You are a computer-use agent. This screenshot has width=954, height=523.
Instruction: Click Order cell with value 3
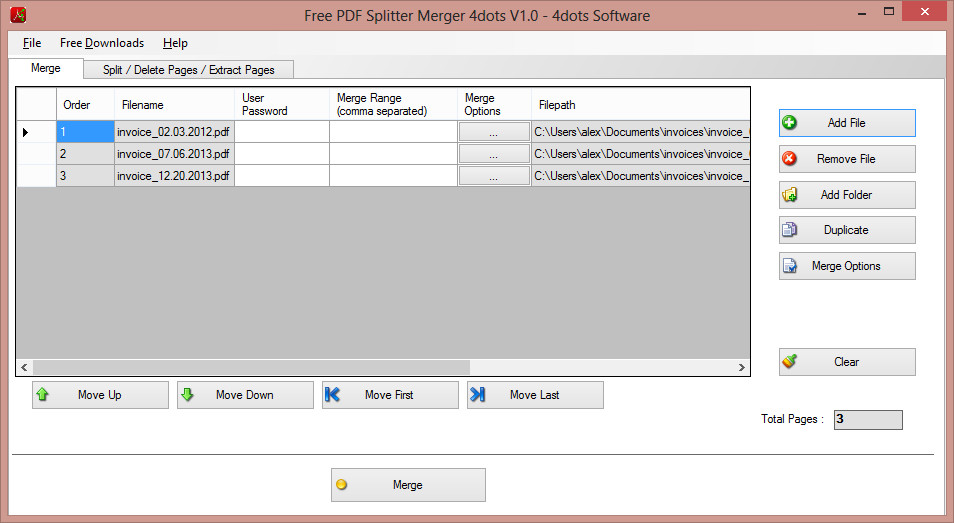(85, 176)
